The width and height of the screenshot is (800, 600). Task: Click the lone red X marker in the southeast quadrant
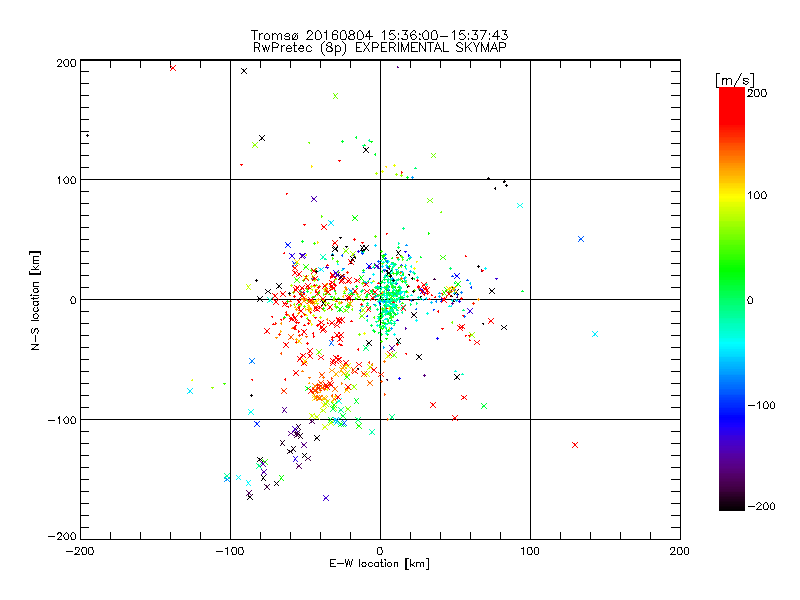pos(575,445)
